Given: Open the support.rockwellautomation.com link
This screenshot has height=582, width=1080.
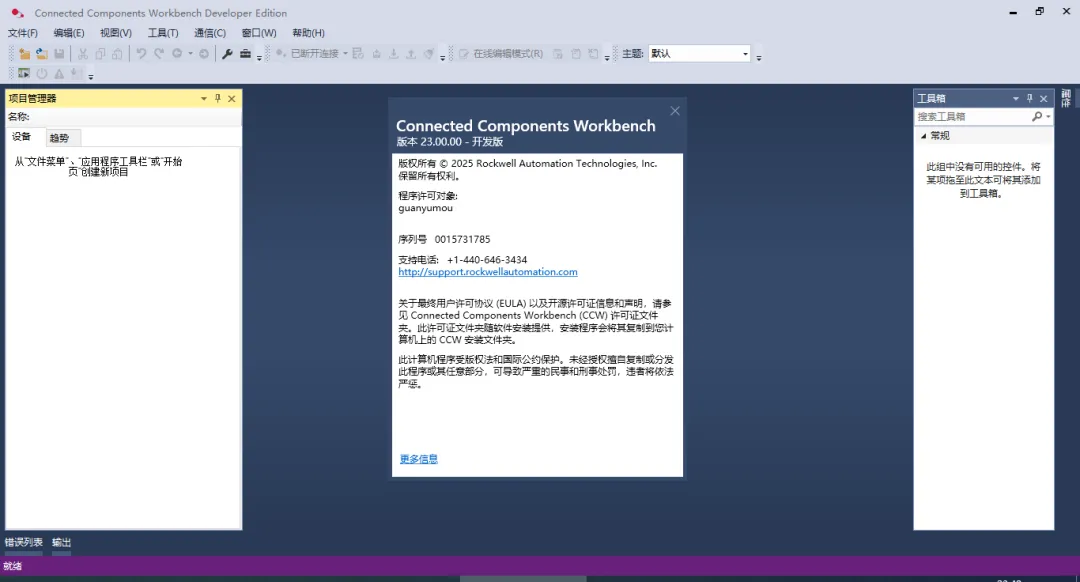Looking at the screenshot, I should pos(488,272).
